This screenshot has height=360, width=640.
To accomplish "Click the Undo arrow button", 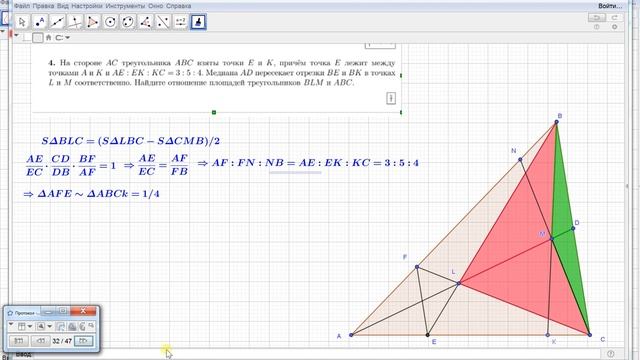I will (x=597, y=18).
